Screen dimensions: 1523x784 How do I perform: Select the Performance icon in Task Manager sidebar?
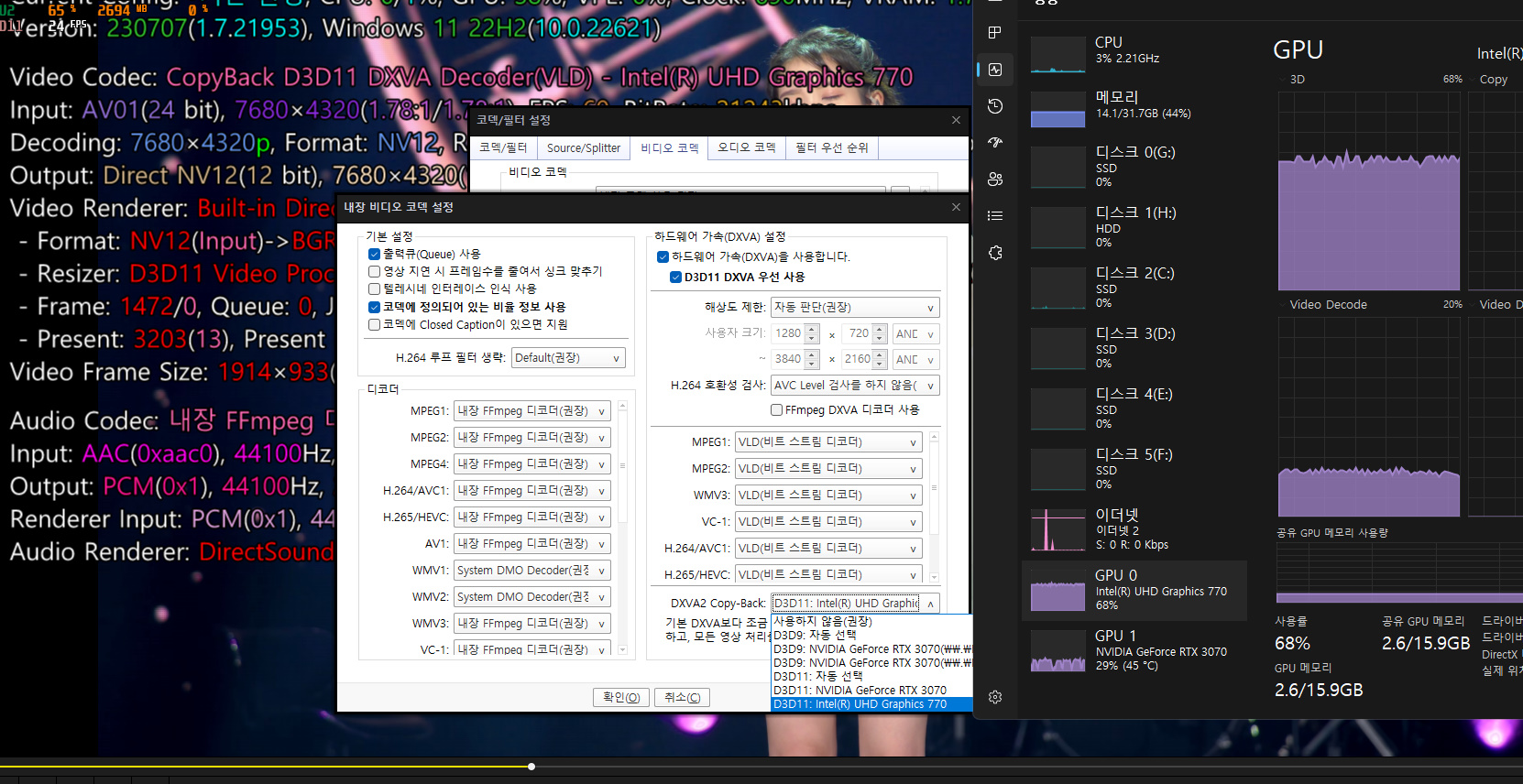[995, 70]
